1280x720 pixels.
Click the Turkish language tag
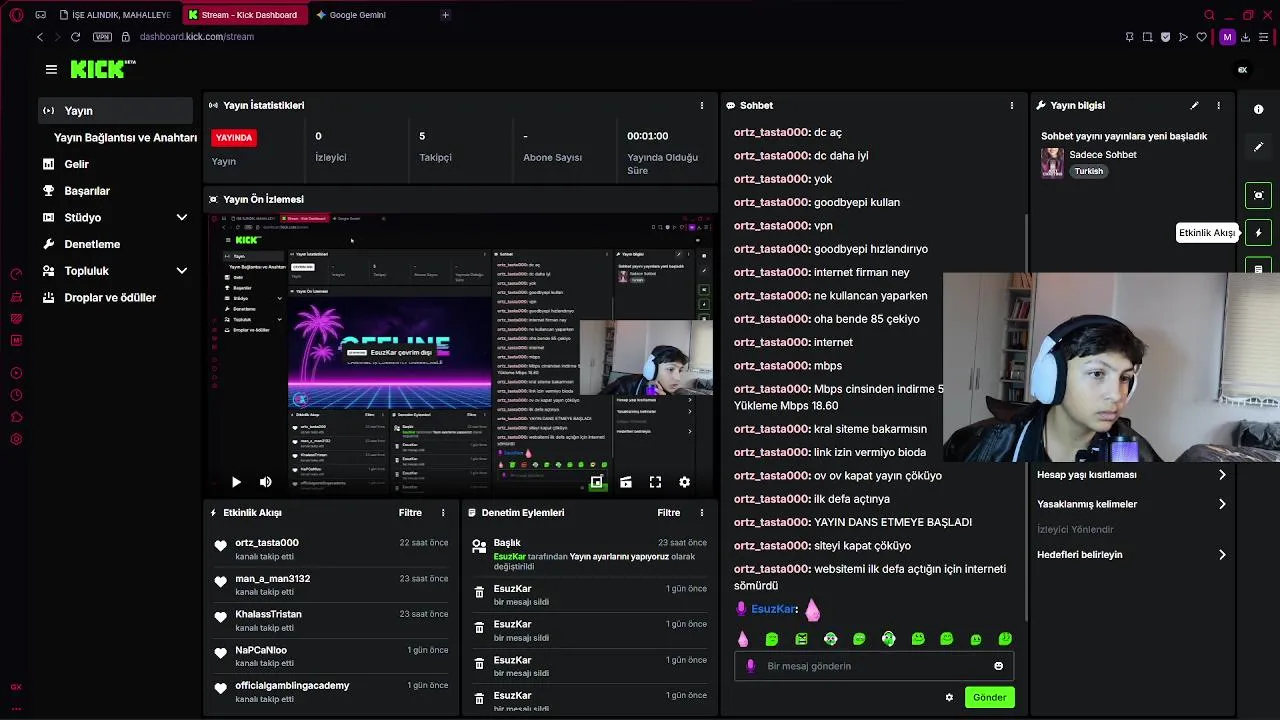pyautogui.click(x=1088, y=171)
